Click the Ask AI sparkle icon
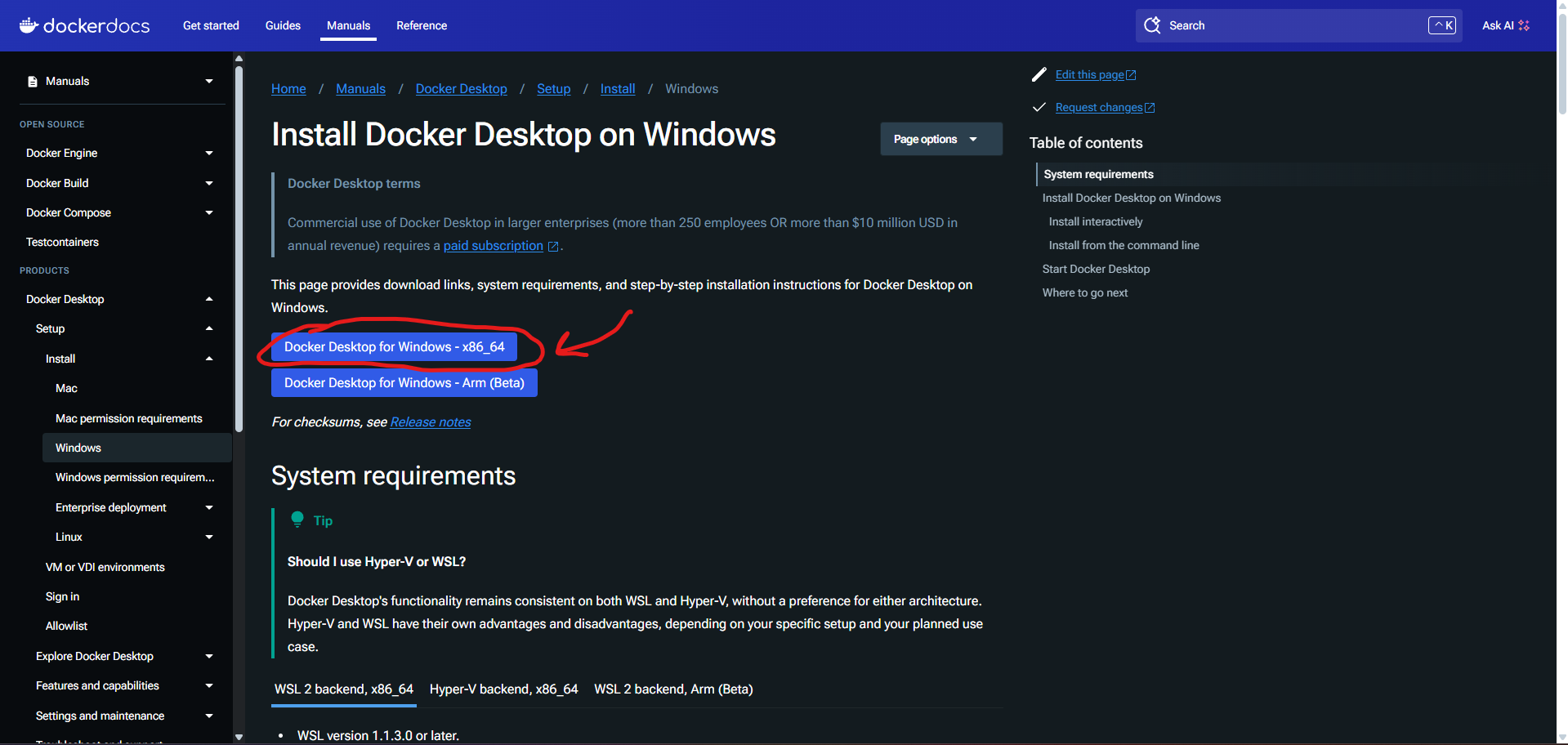 1524,25
